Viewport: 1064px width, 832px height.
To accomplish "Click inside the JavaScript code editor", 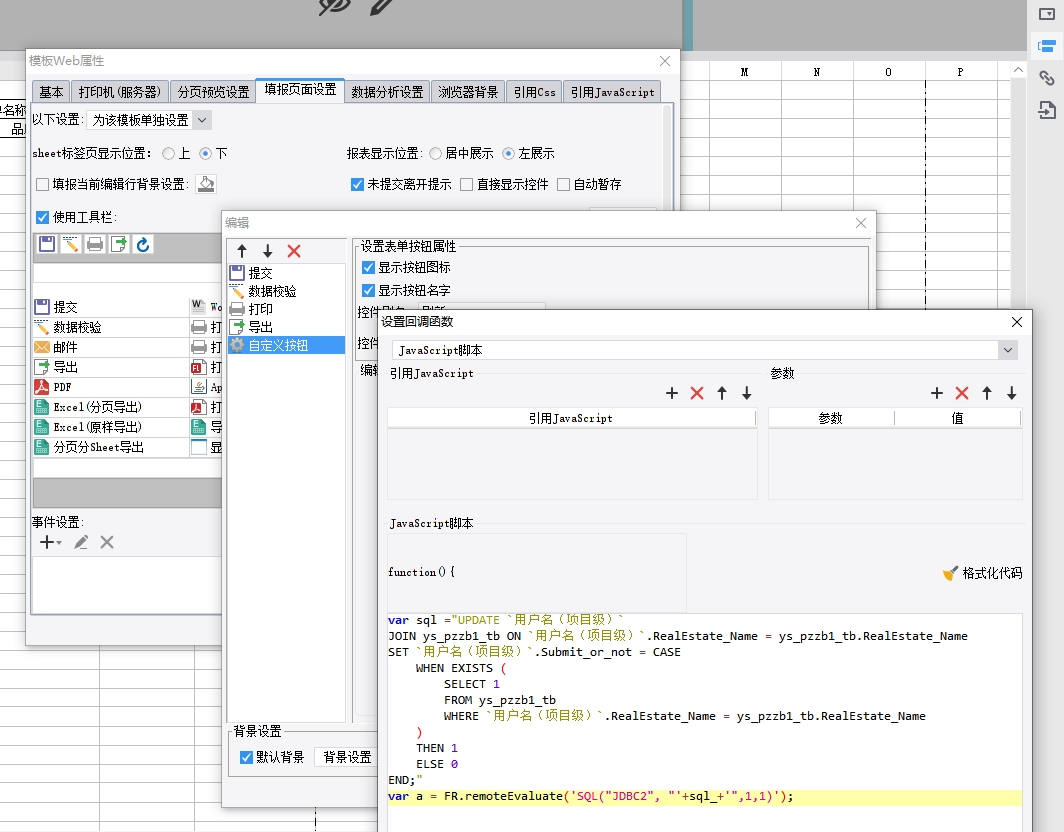I will click(x=700, y=740).
